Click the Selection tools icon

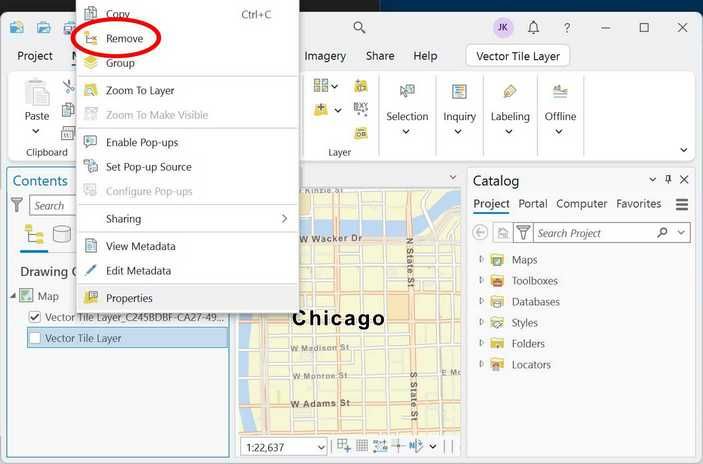(407, 91)
